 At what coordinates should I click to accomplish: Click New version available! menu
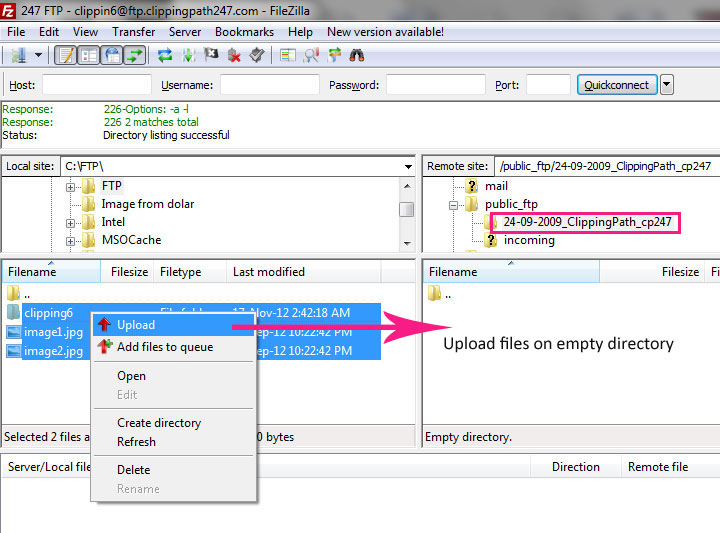tap(385, 32)
